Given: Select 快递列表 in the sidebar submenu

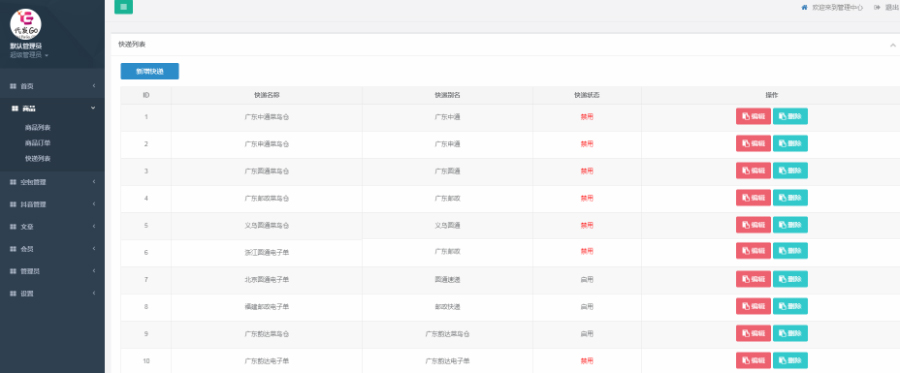Looking at the screenshot, I should click(38, 158).
